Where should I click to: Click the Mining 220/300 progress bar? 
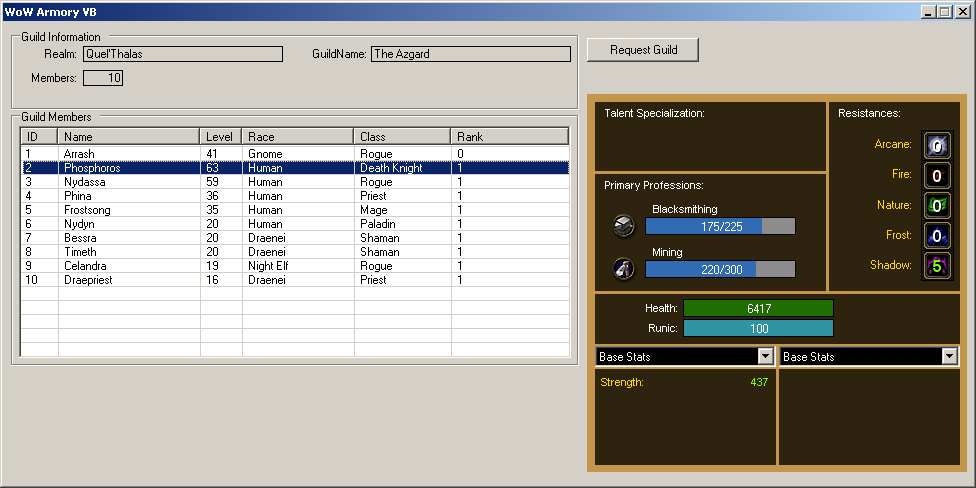pos(720,269)
